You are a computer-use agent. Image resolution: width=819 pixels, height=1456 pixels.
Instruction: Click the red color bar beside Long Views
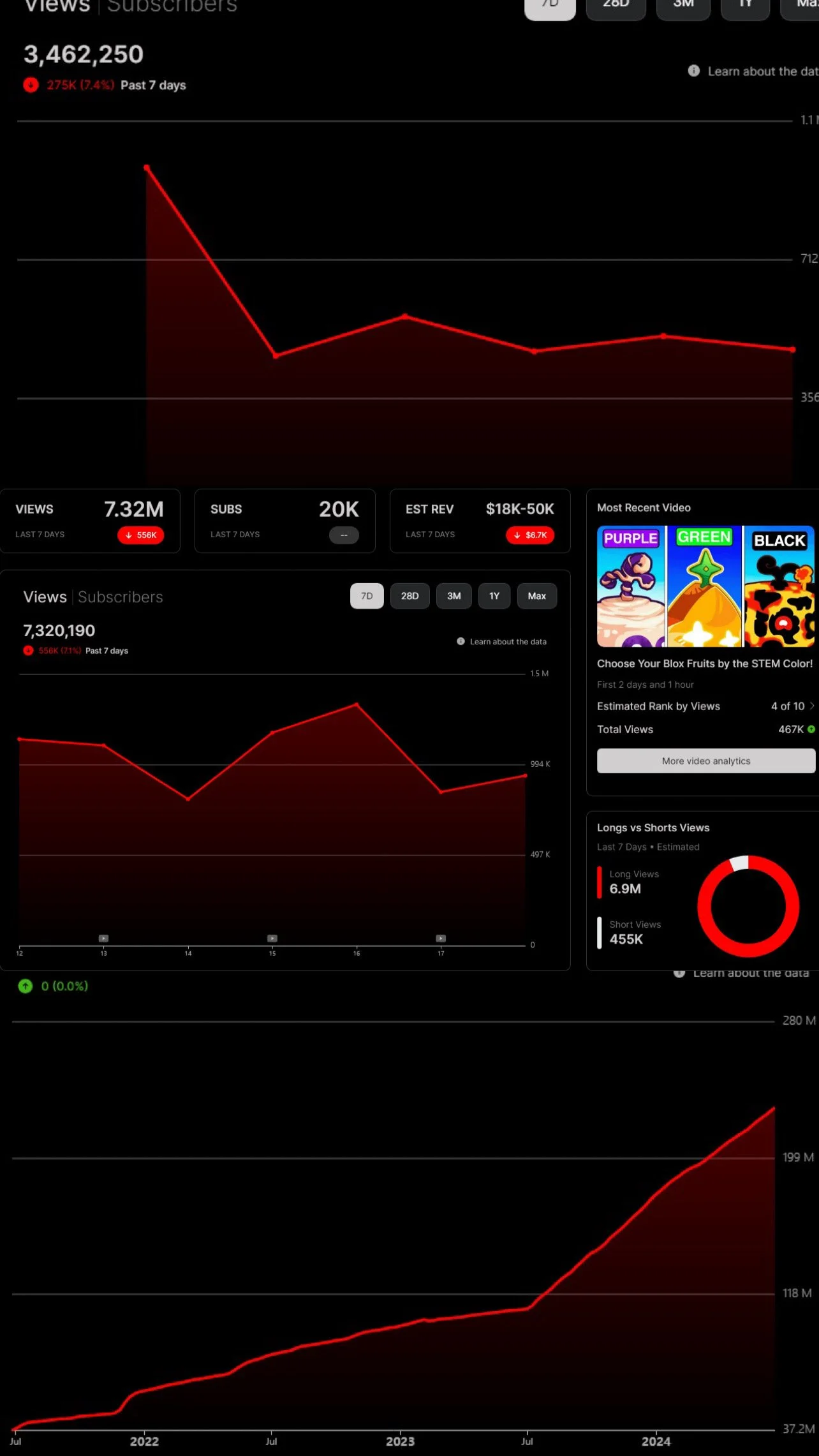(x=600, y=882)
